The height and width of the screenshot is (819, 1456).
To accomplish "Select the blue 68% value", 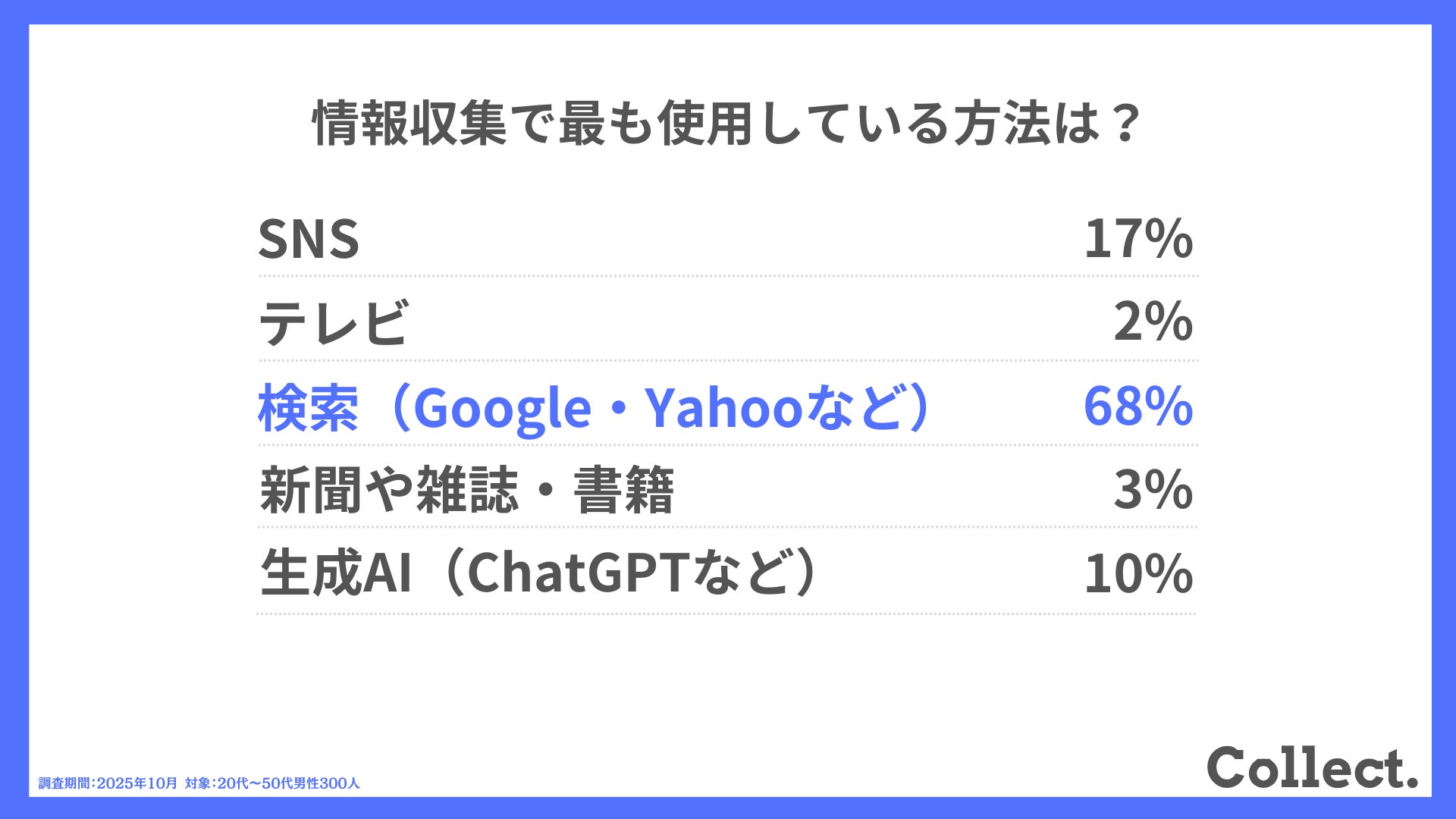I will click(x=1137, y=406).
